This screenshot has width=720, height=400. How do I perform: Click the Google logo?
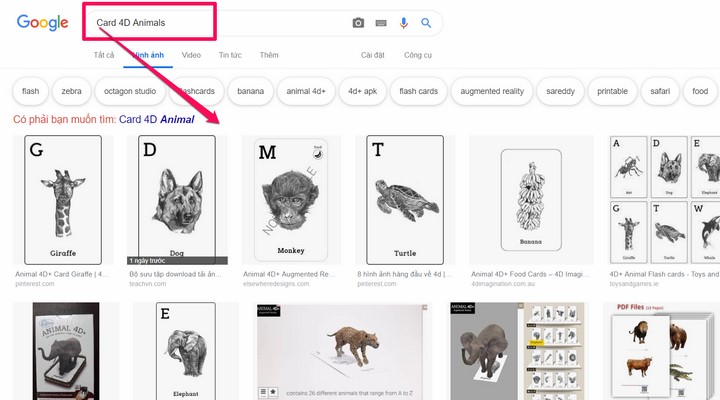point(42,23)
